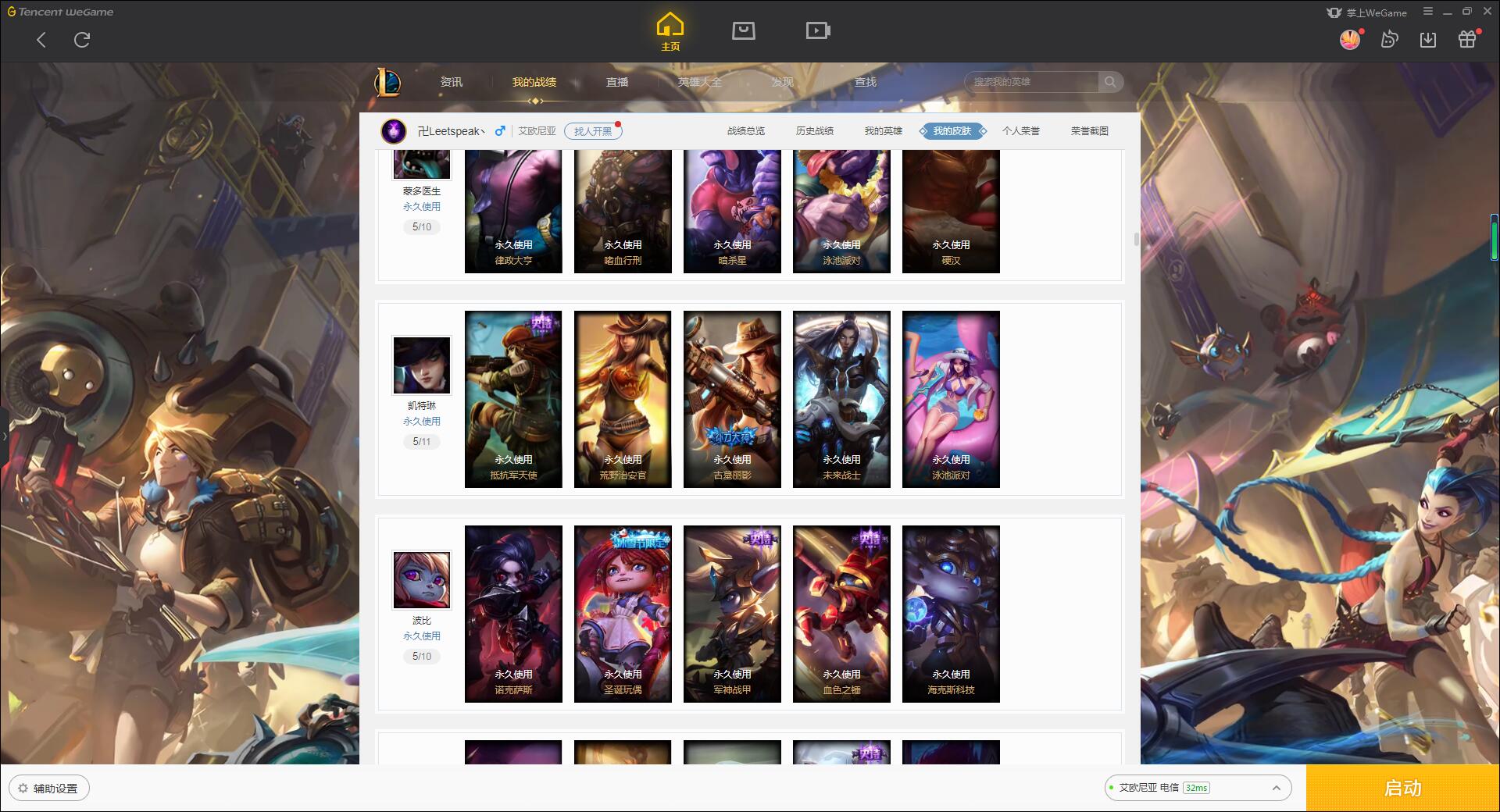Open the 圣诞玩偶 skin card
Screen dimensions: 1500x812
coord(623,614)
